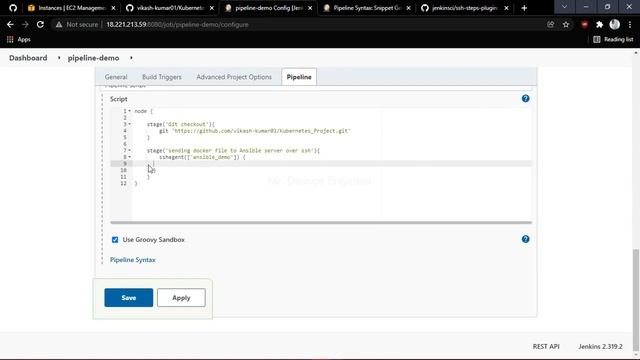Toggle the Use Groovy Sandbox checkbox
The image size is (640, 360).
click(115, 240)
